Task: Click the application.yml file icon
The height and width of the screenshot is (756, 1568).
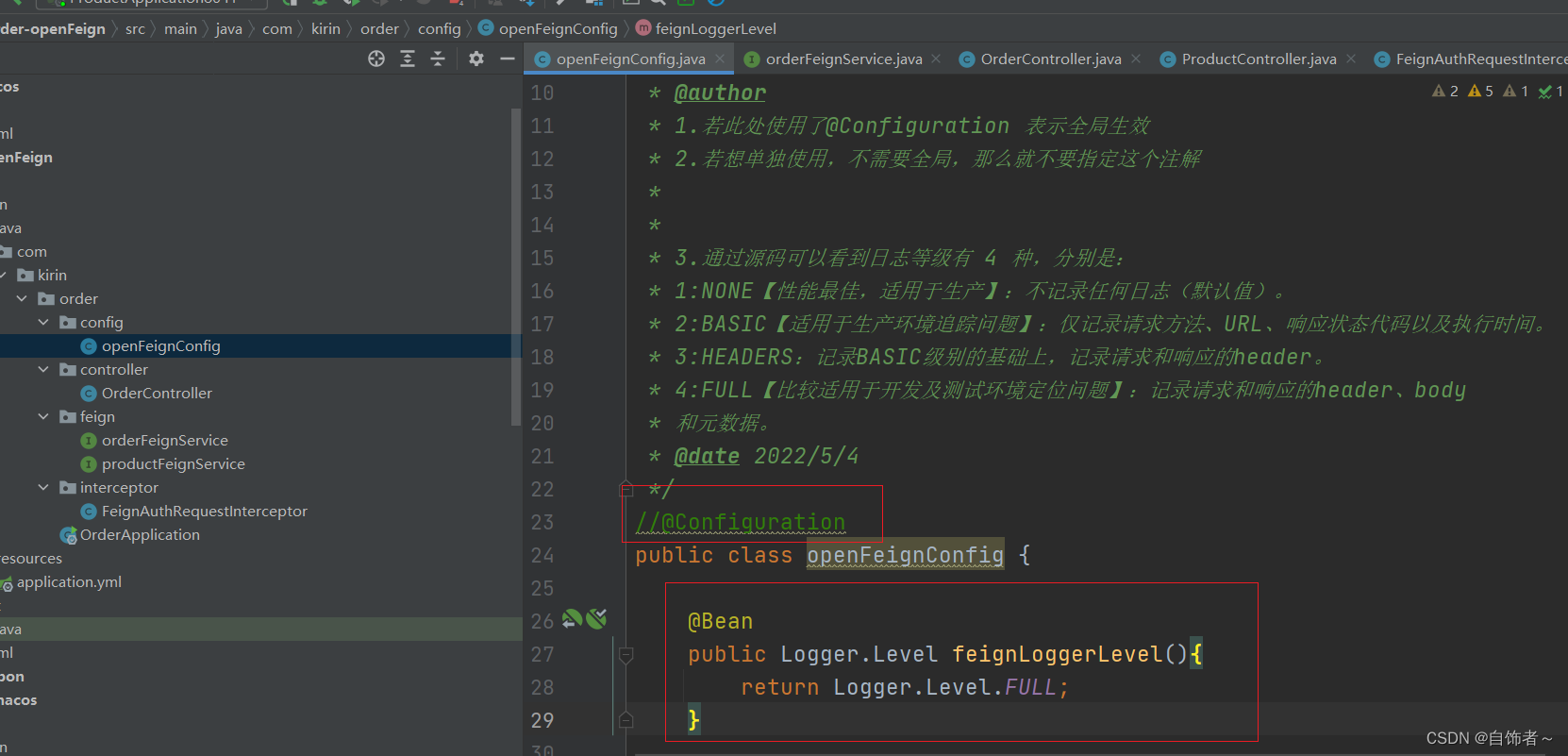Action: coord(7,583)
